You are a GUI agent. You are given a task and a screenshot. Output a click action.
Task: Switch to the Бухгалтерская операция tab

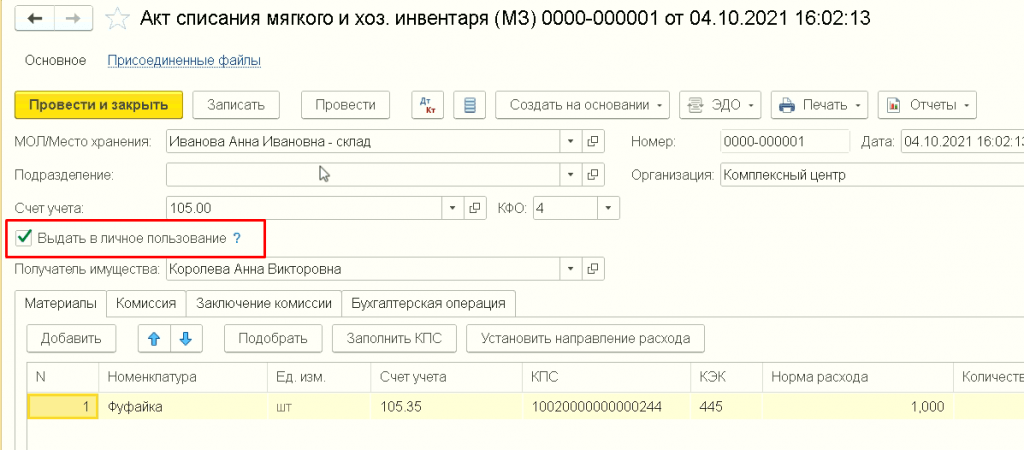pos(428,302)
